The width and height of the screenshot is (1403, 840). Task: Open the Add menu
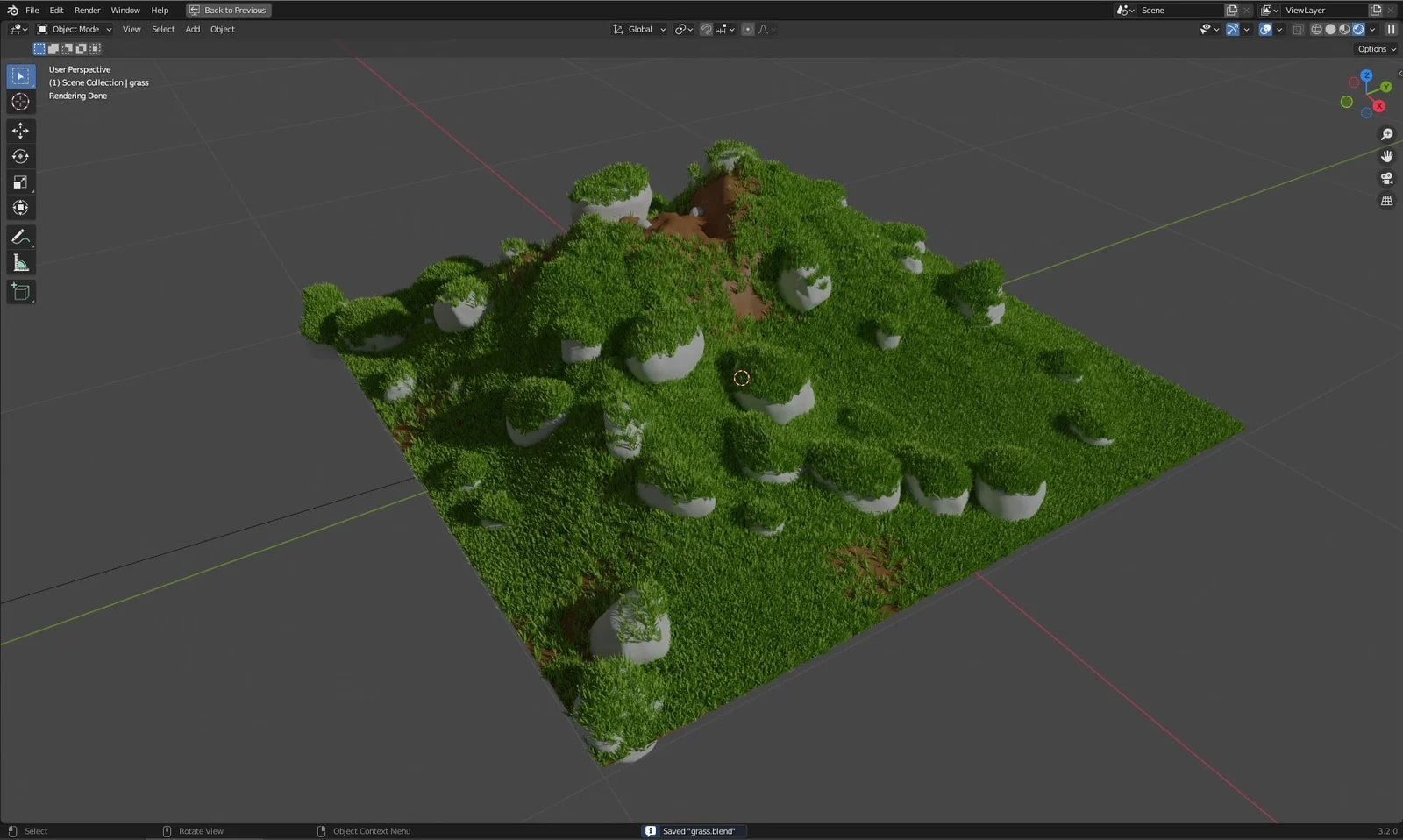pos(192,29)
